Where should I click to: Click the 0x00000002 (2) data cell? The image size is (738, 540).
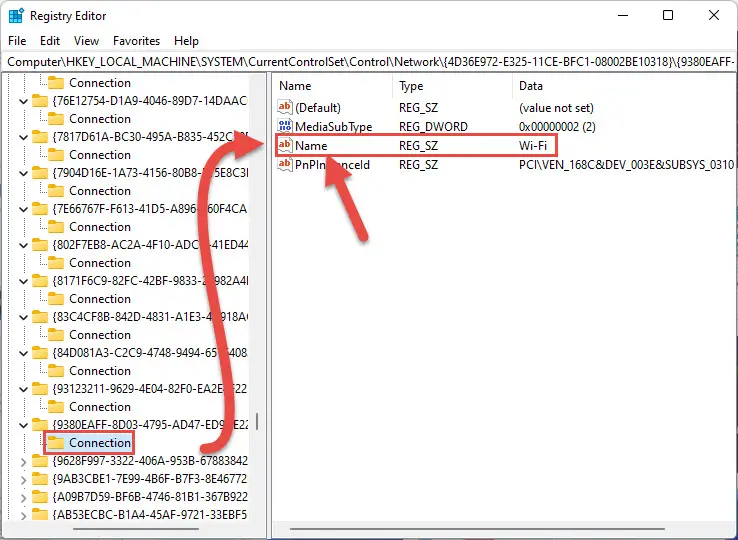click(557, 127)
